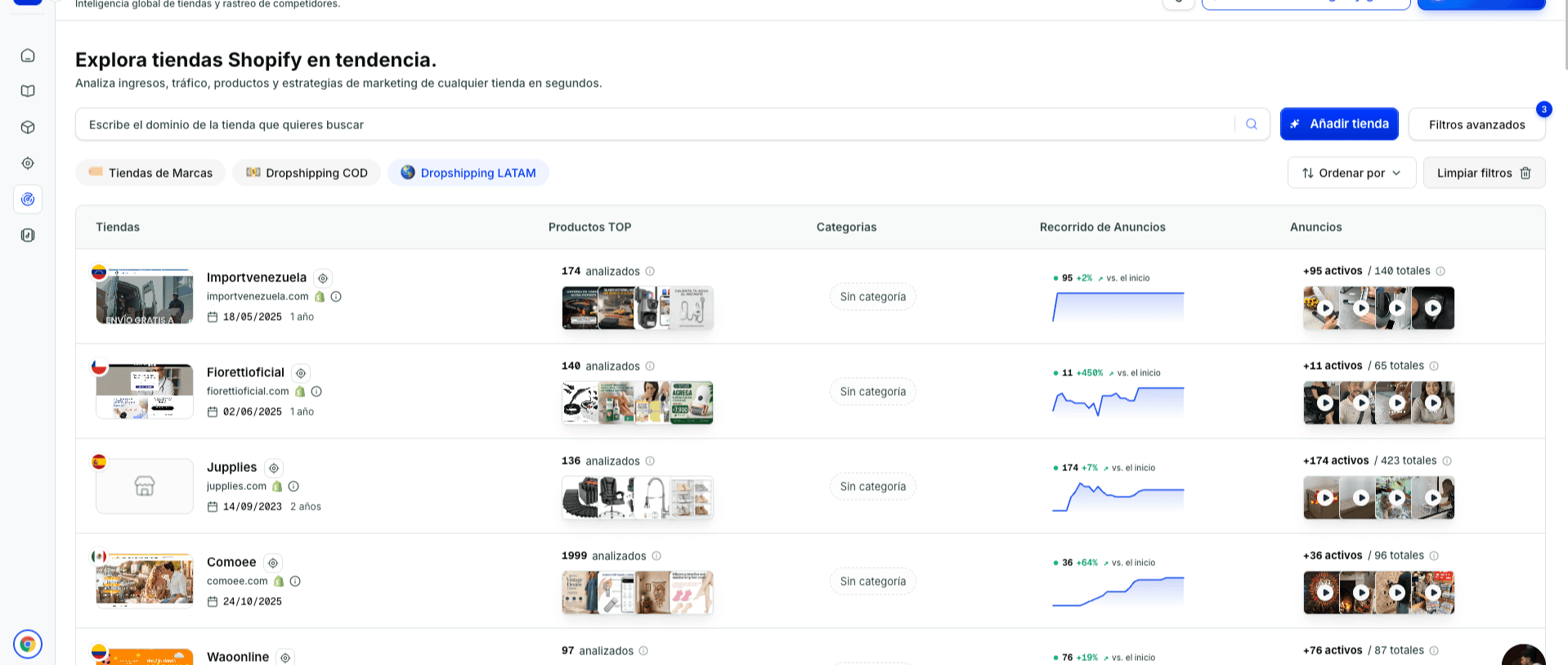The height and width of the screenshot is (665, 1568).
Task: Track Fiorettioficial with its target icon
Action: [301, 373]
